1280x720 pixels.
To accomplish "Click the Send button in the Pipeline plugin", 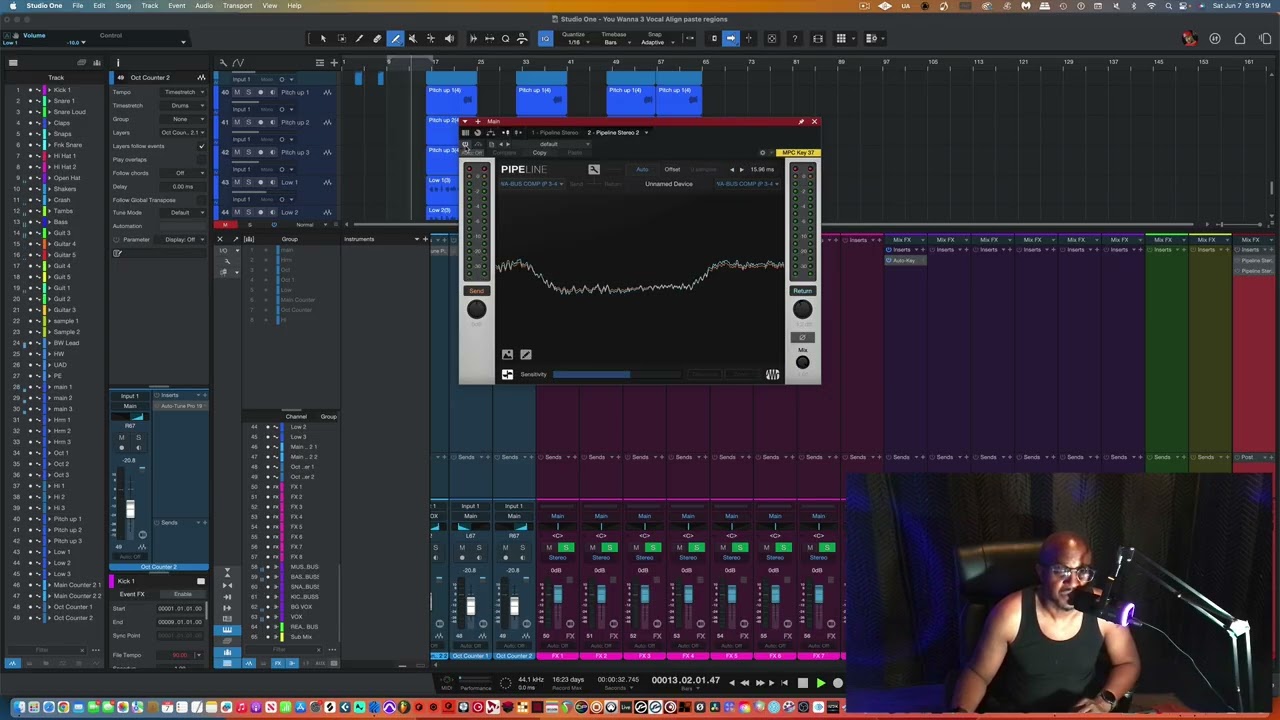I will (476, 291).
